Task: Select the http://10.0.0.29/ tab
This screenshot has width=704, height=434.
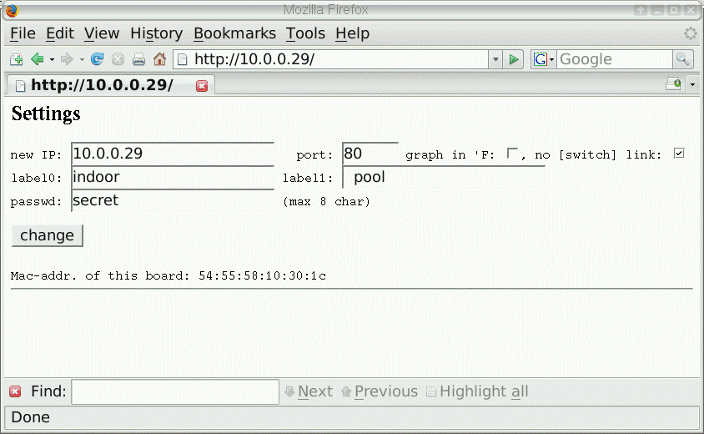Action: point(110,85)
